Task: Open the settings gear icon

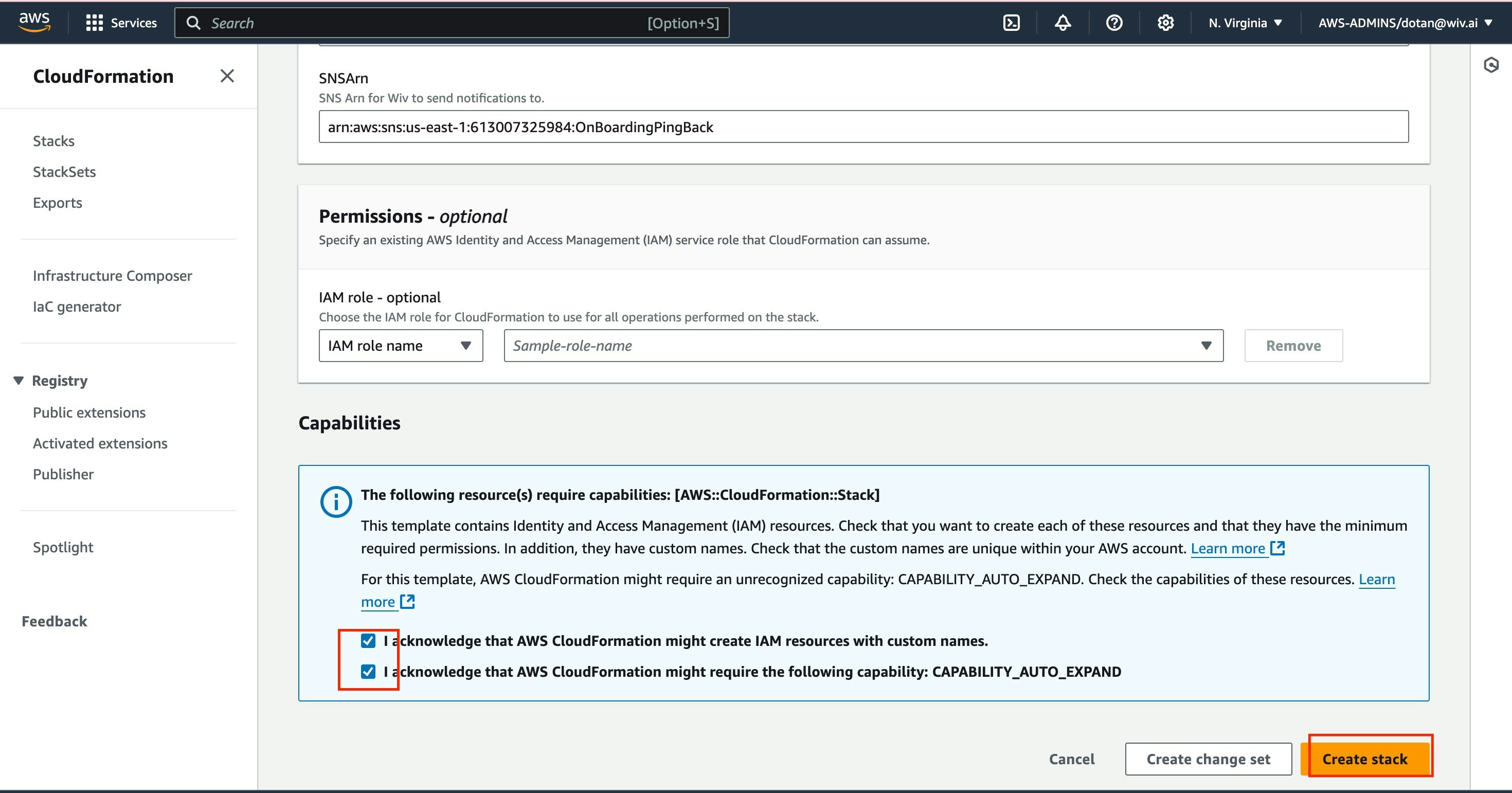Action: 1165,23
